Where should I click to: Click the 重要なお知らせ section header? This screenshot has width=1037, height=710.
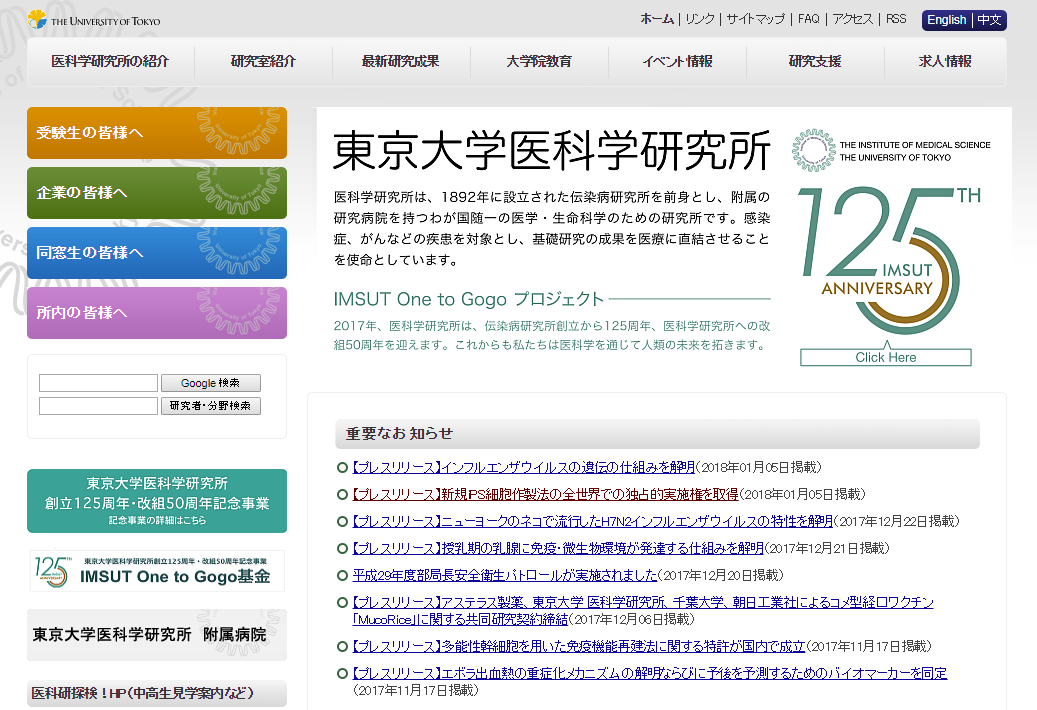coord(657,434)
